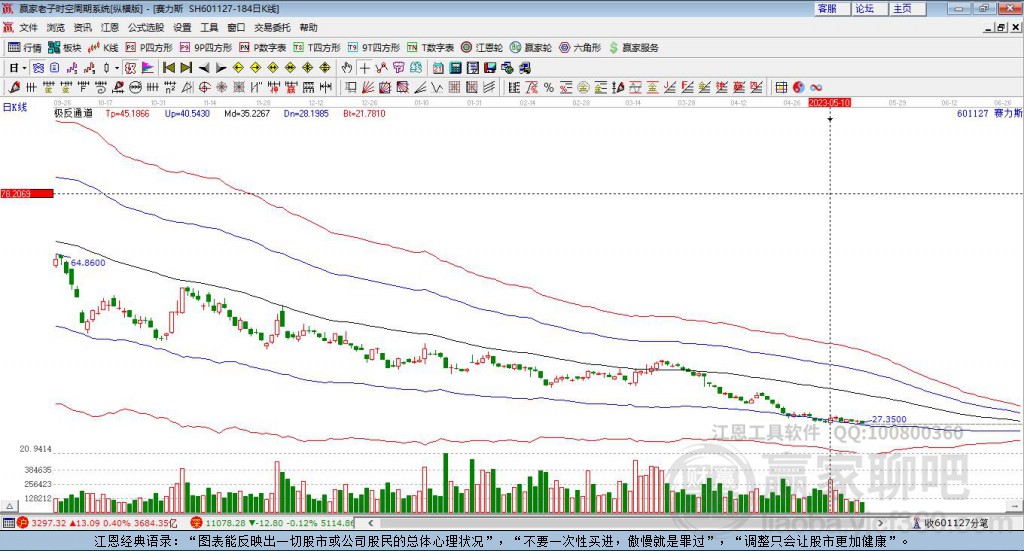
Task: Click horizontal scrollbar left arrow
Action: click(x=371, y=523)
